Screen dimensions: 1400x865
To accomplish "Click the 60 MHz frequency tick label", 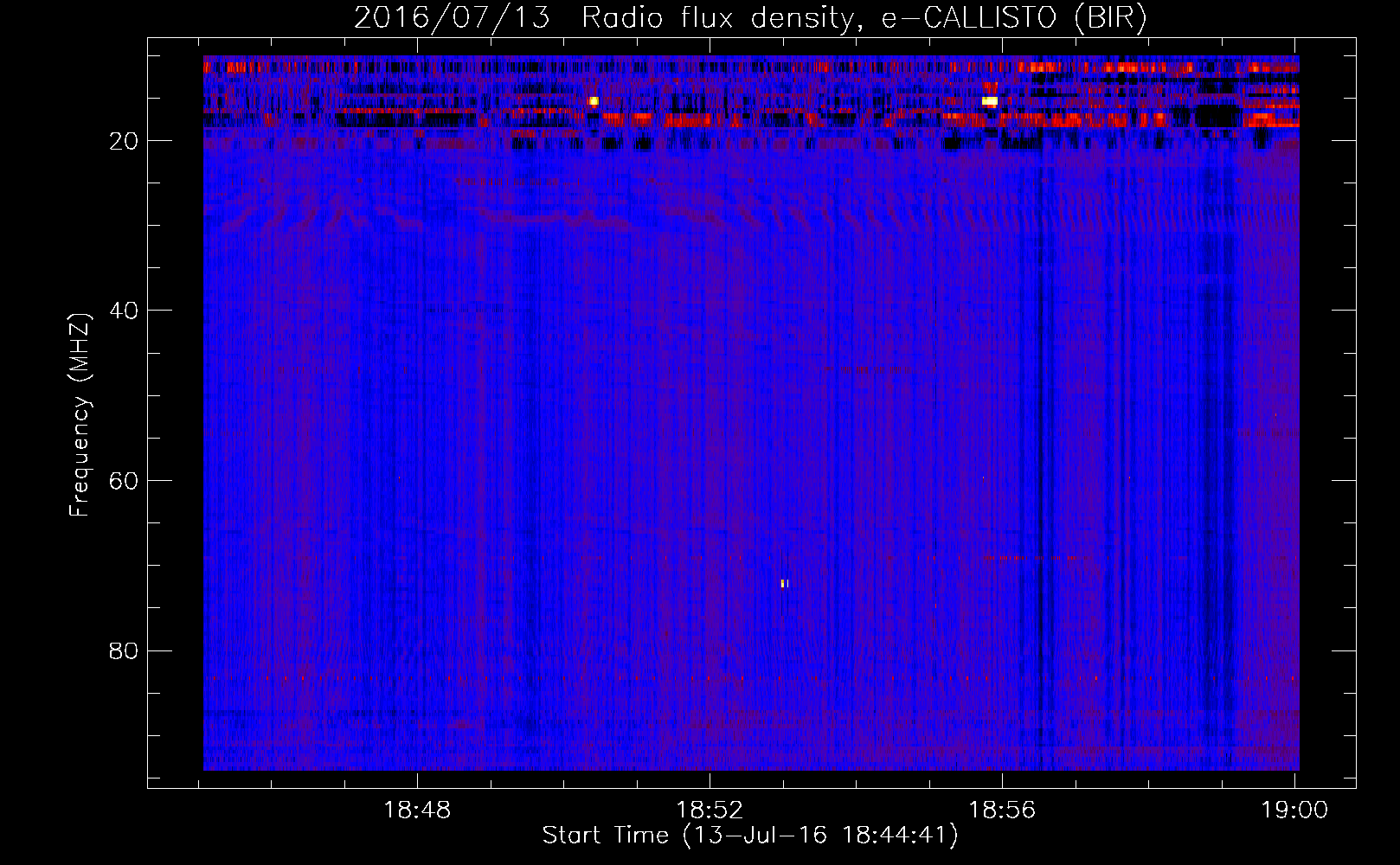I will (125, 481).
